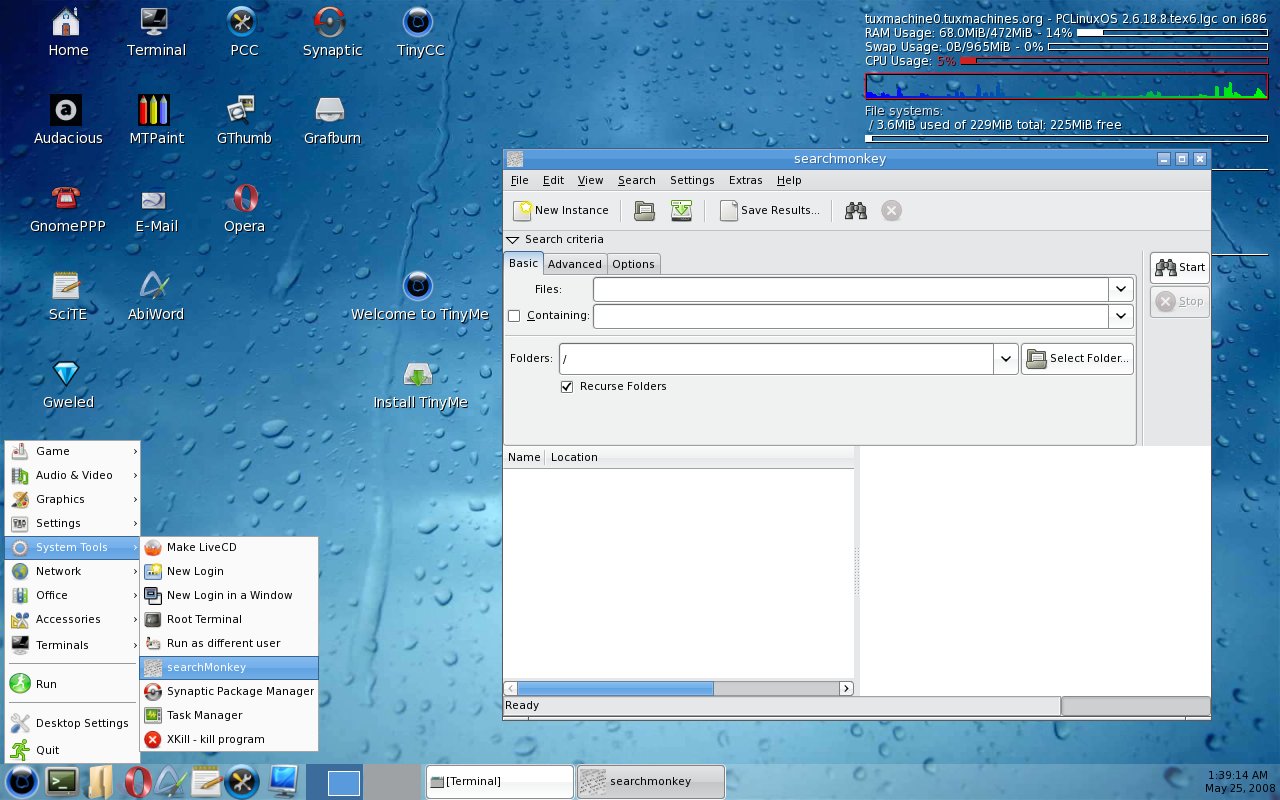1280x800 pixels.
Task: Select the GnomePPP telephone icon
Action: coord(68,197)
